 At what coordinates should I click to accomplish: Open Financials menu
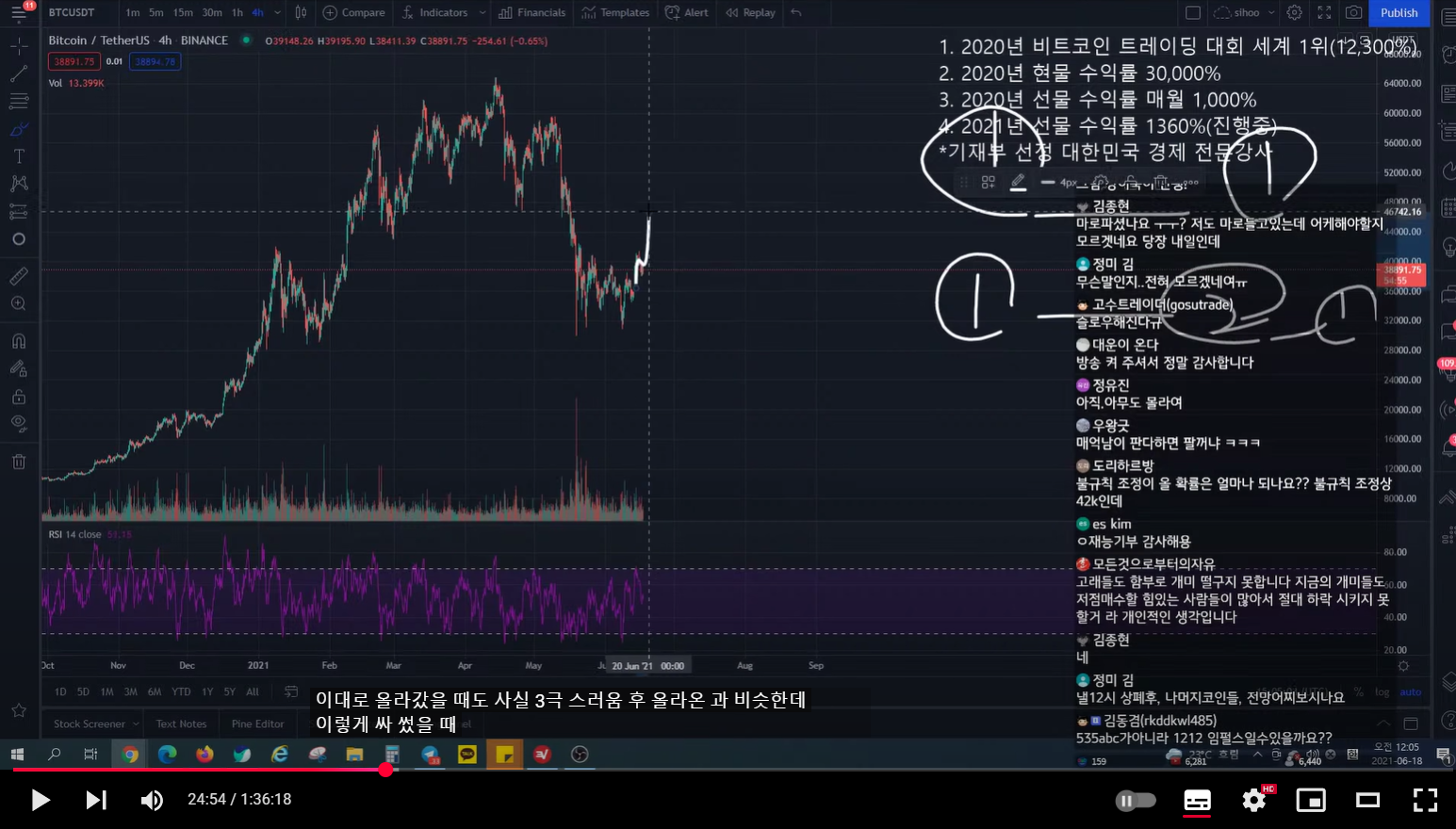pos(532,12)
